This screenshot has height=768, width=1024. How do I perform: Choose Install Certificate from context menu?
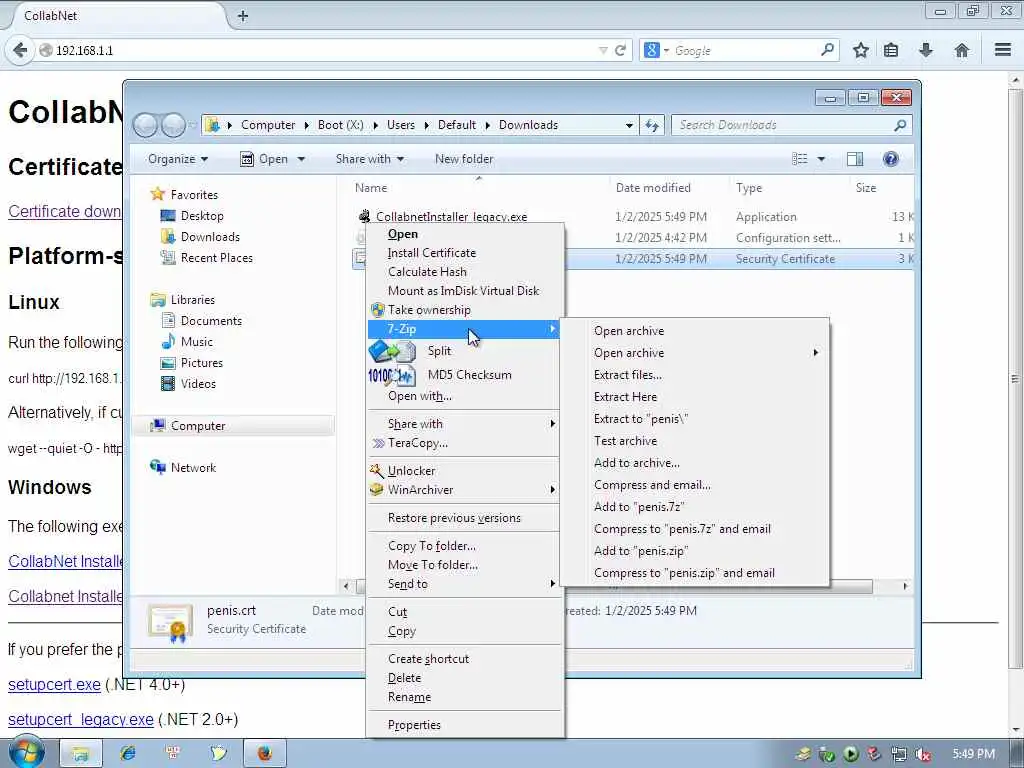432,253
